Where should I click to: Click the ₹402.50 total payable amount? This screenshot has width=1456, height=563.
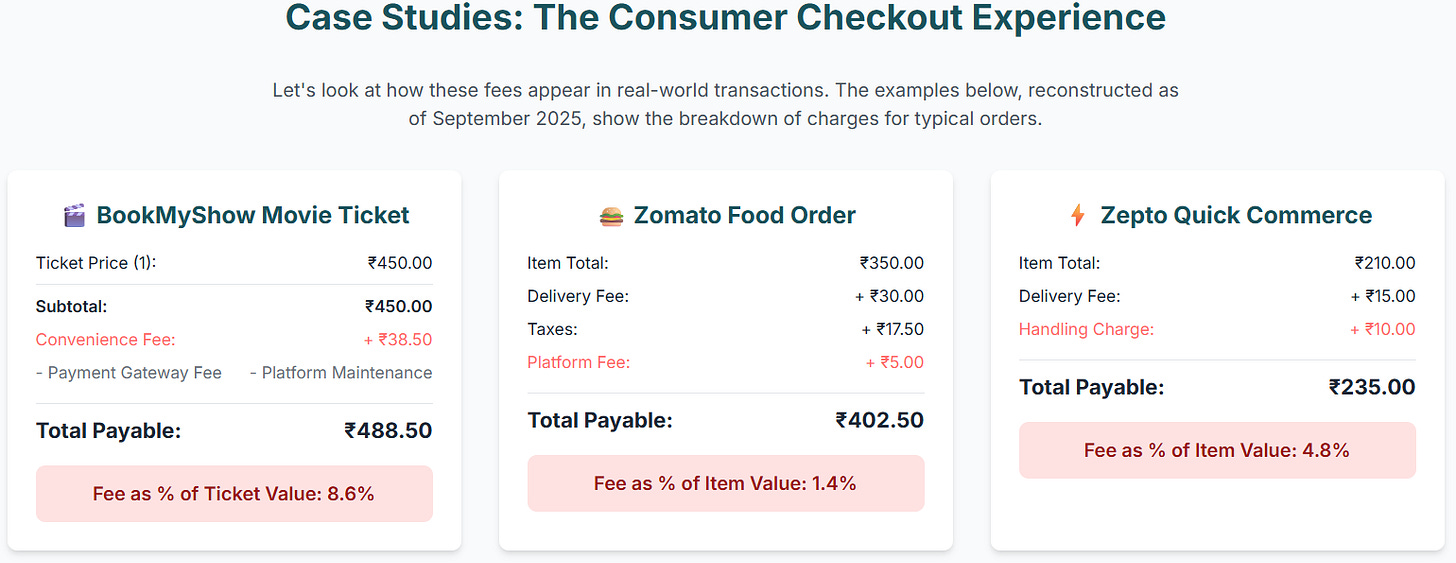[880, 421]
